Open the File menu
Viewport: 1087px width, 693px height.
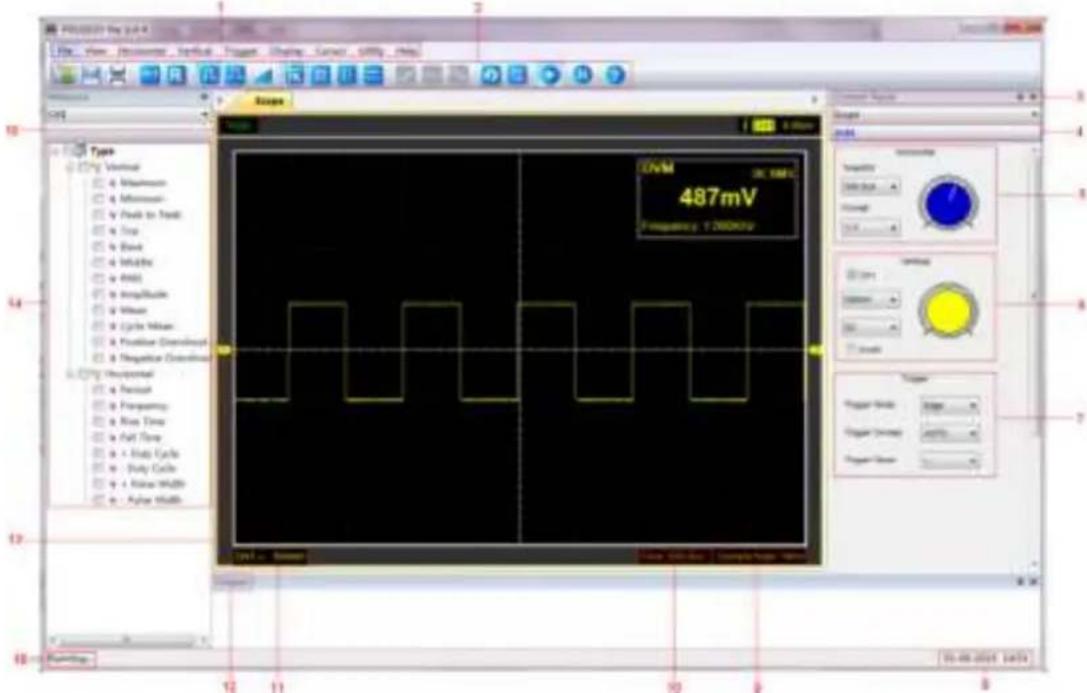pos(65,51)
